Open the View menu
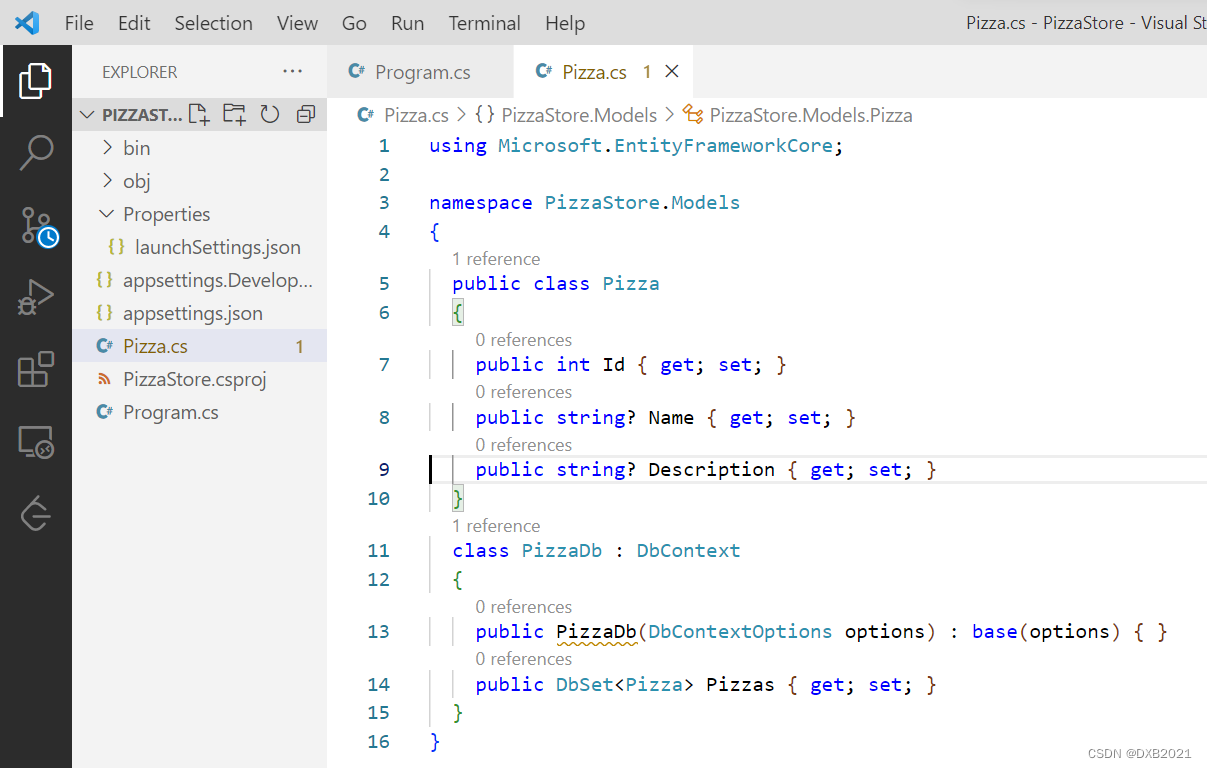The image size is (1207, 768). pos(297,23)
